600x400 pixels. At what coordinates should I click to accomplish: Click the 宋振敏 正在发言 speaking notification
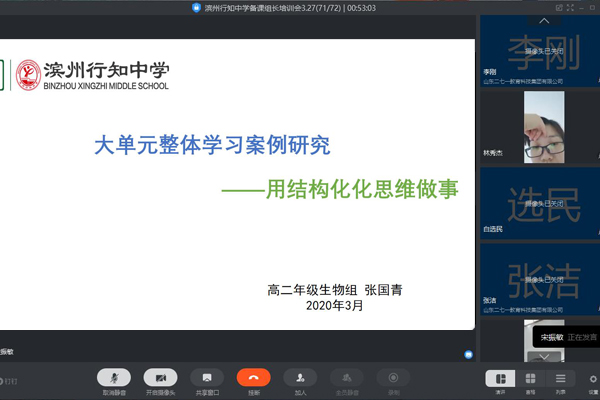[x=568, y=337]
